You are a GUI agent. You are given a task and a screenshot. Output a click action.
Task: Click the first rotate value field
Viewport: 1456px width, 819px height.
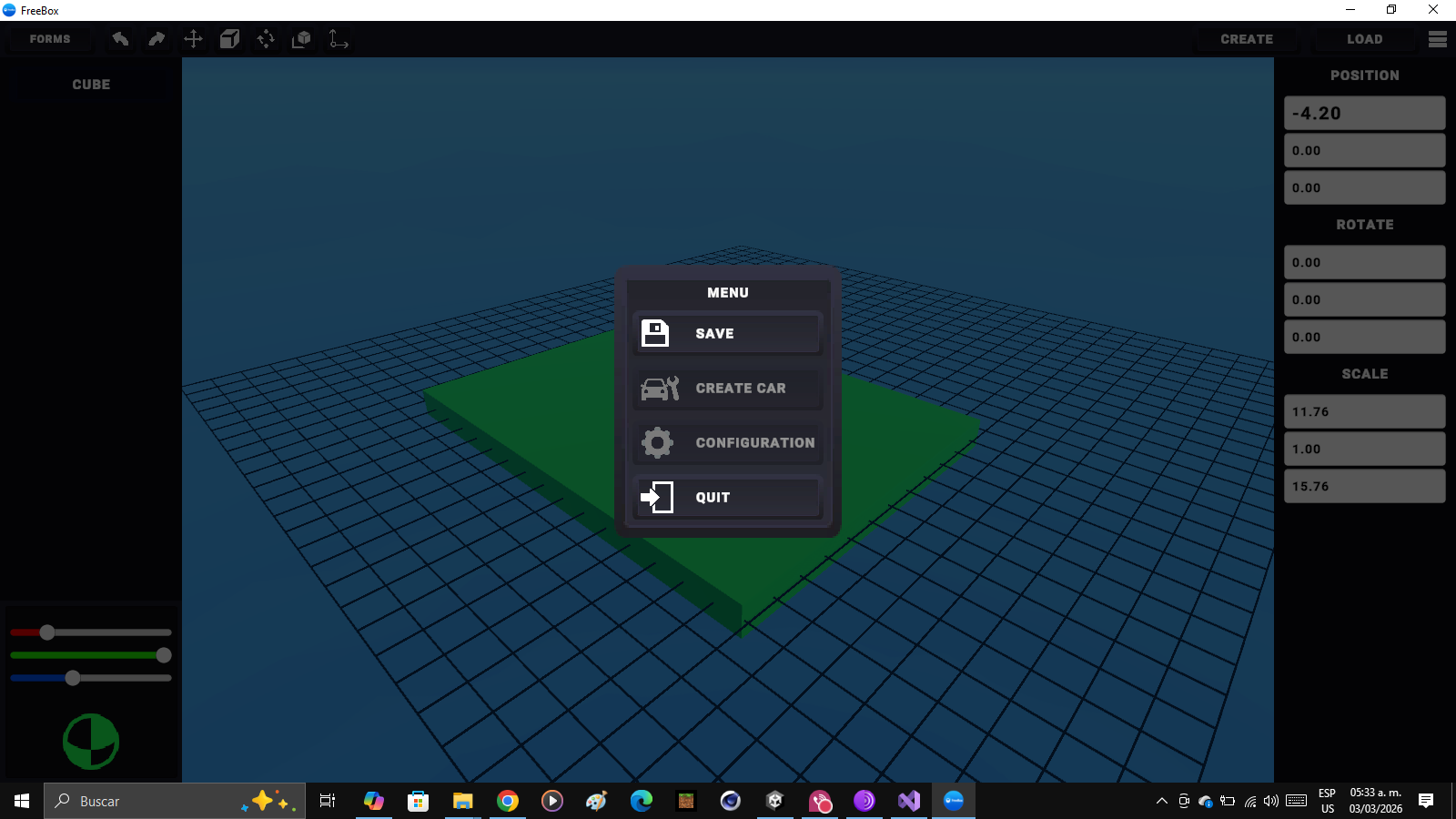coord(1365,263)
